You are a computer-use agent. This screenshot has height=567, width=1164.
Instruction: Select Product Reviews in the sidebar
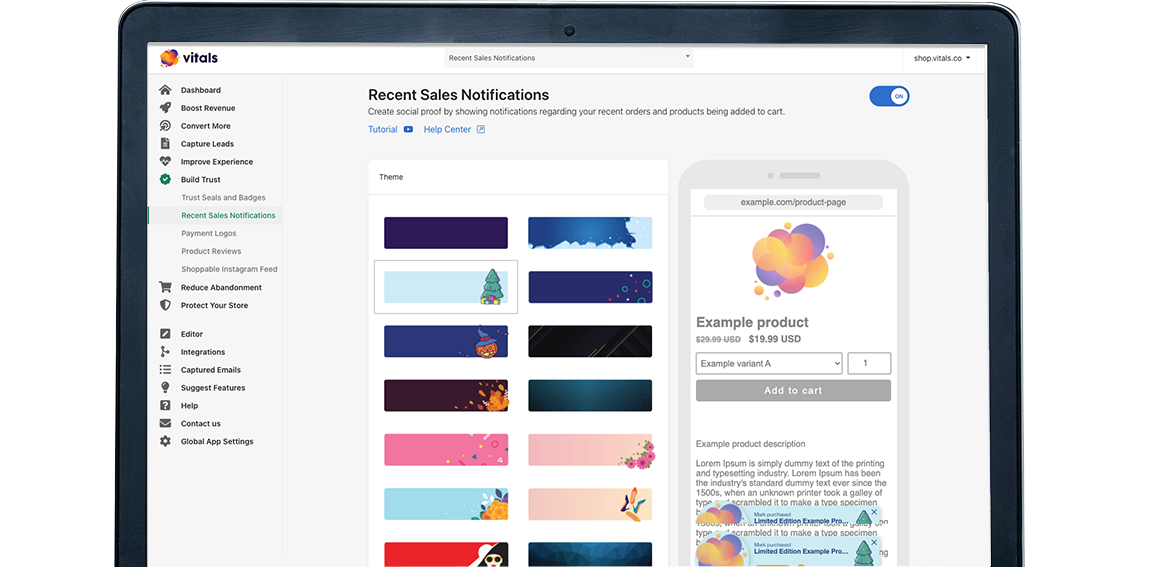point(211,252)
